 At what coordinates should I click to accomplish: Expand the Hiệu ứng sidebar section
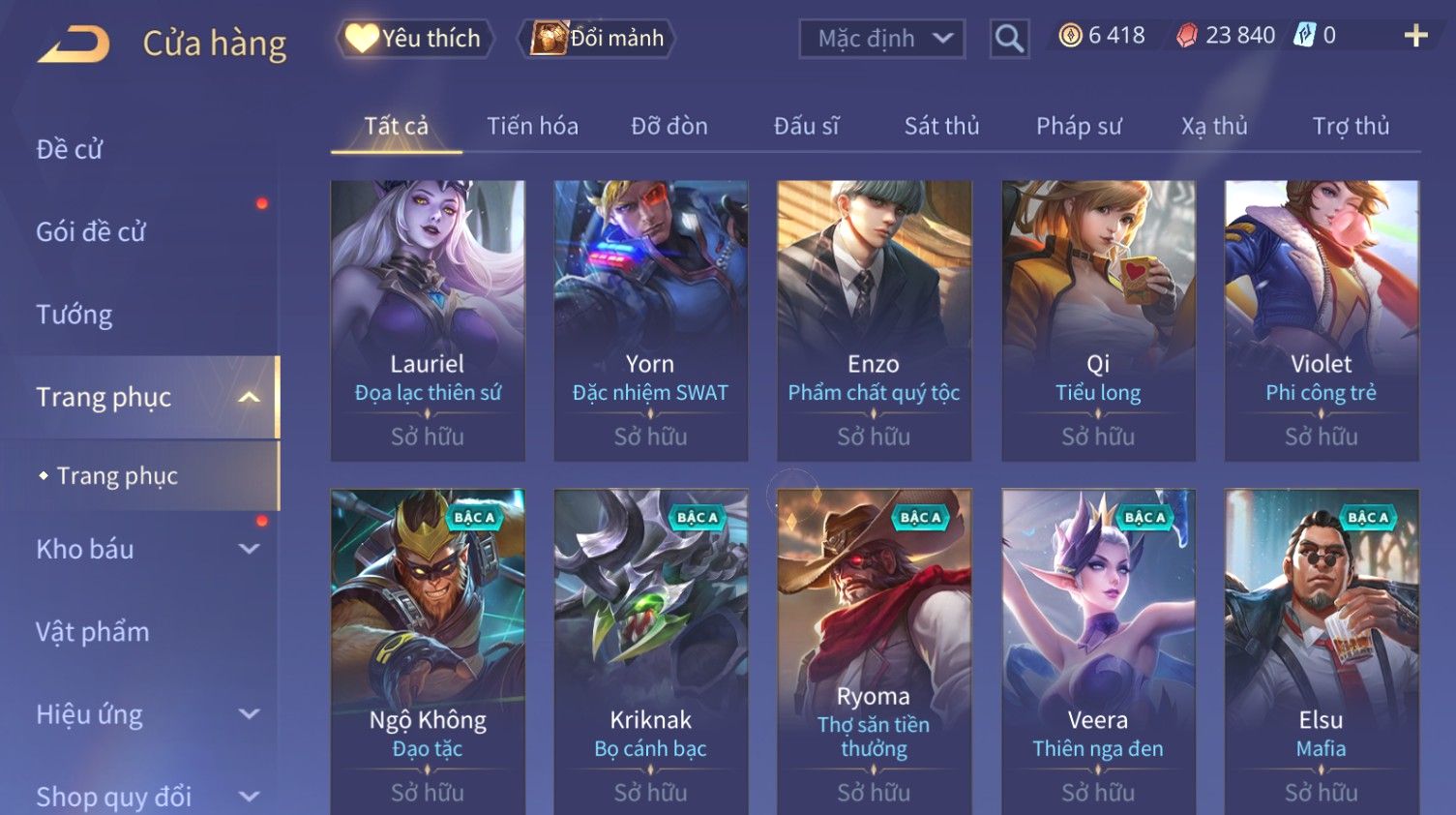point(249,714)
